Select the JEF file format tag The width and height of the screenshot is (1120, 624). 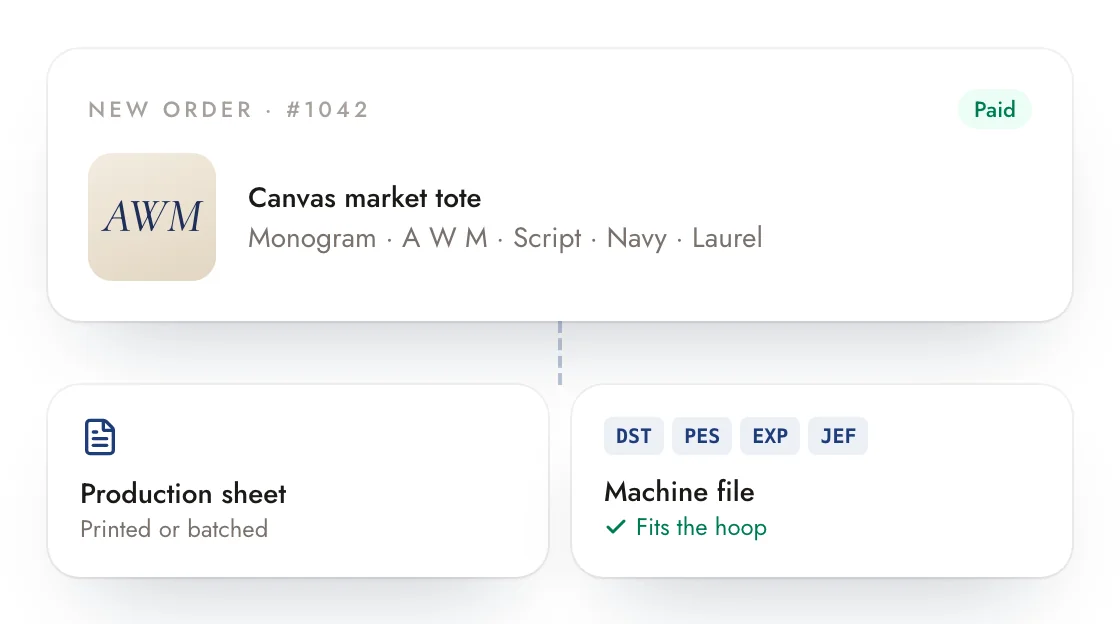pyautogui.click(x=838, y=436)
